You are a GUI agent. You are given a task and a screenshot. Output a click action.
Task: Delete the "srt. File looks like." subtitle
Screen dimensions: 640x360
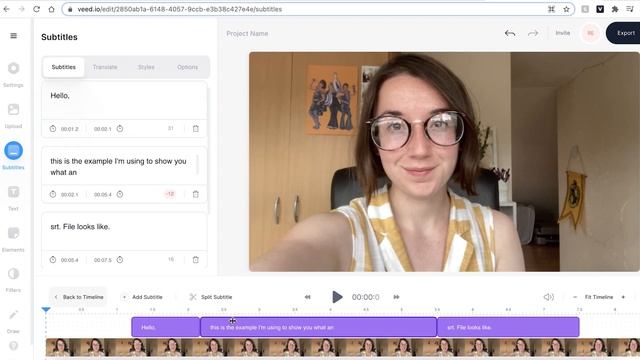coord(196,260)
